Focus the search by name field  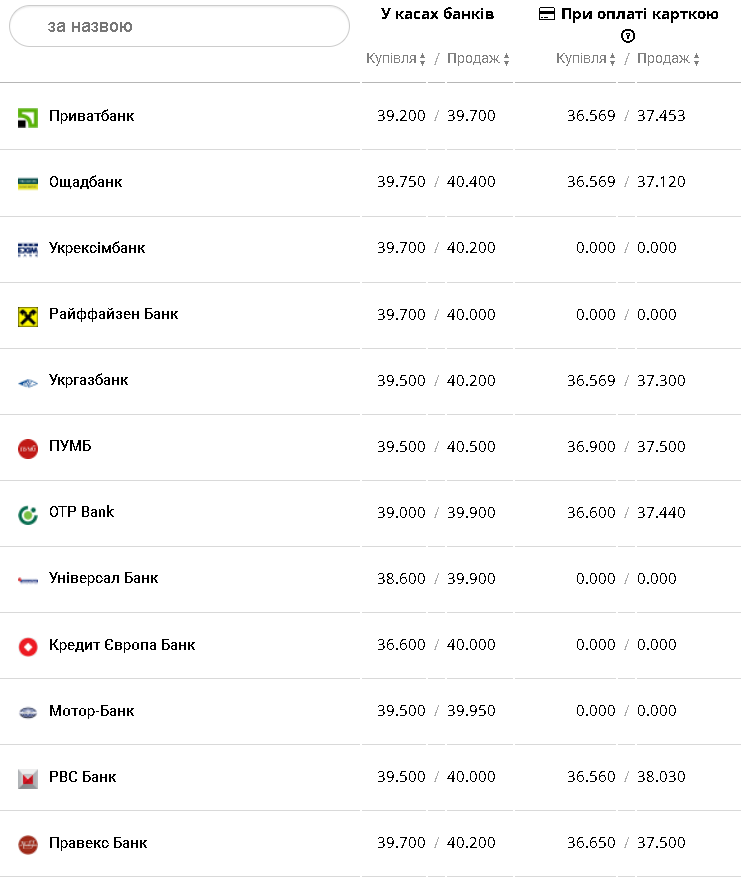180,26
